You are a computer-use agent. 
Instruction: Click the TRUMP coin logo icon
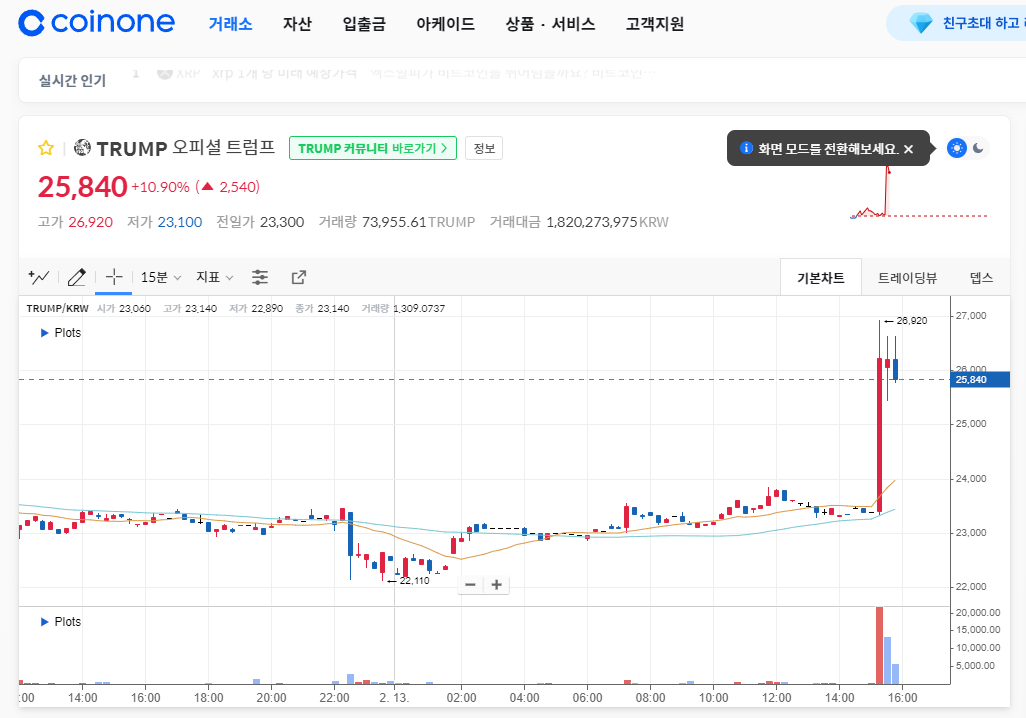click(82, 148)
